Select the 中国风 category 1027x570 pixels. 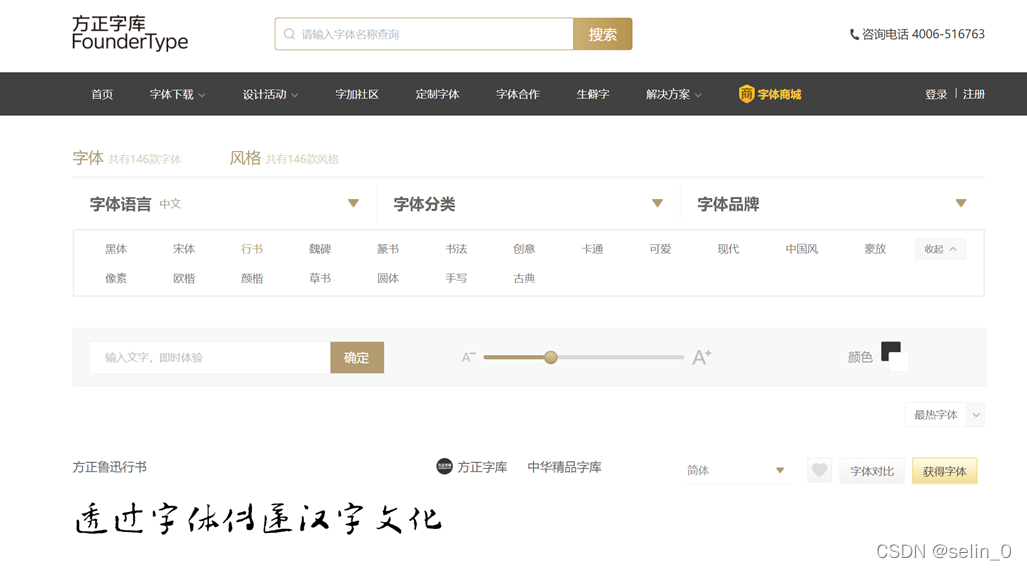(802, 249)
